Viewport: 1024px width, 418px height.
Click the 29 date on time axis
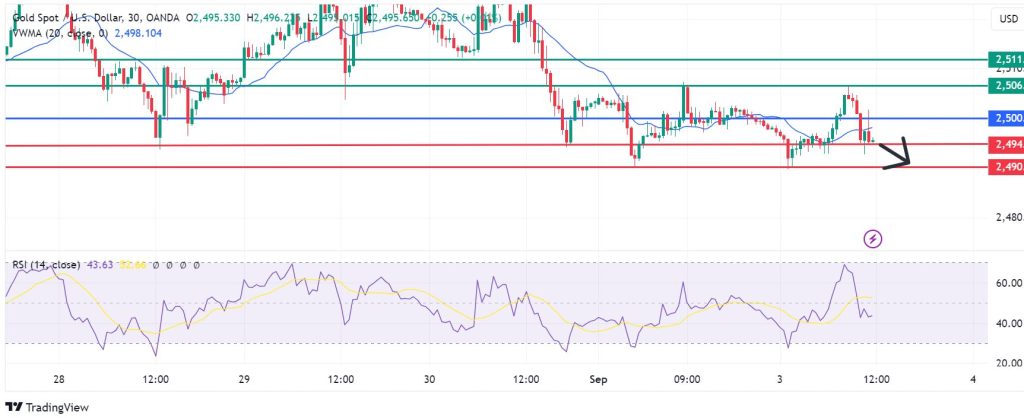244,379
